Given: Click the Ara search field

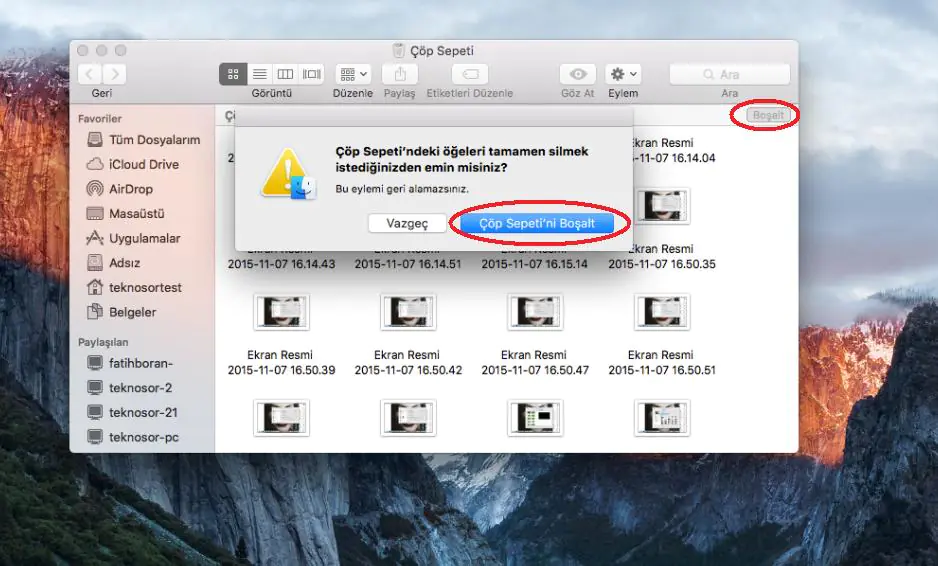Looking at the screenshot, I should click(x=729, y=74).
